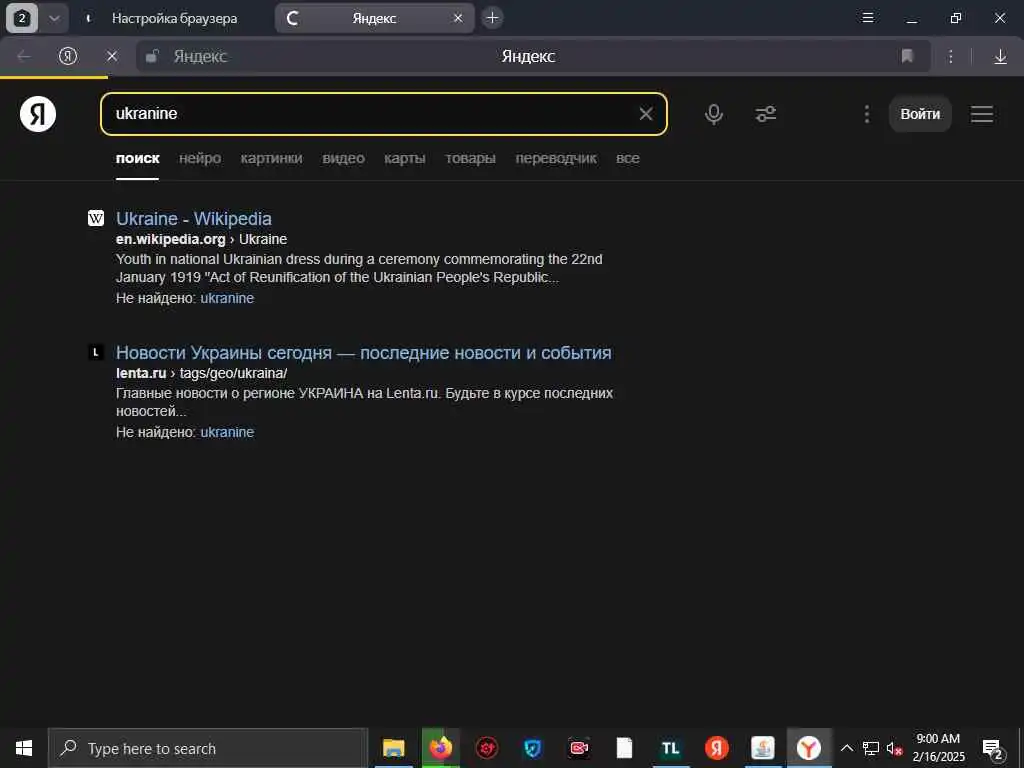This screenshot has height=768, width=1024.
Task: Click the lenta.ru breadcrumb
Action: click(141, 373)
